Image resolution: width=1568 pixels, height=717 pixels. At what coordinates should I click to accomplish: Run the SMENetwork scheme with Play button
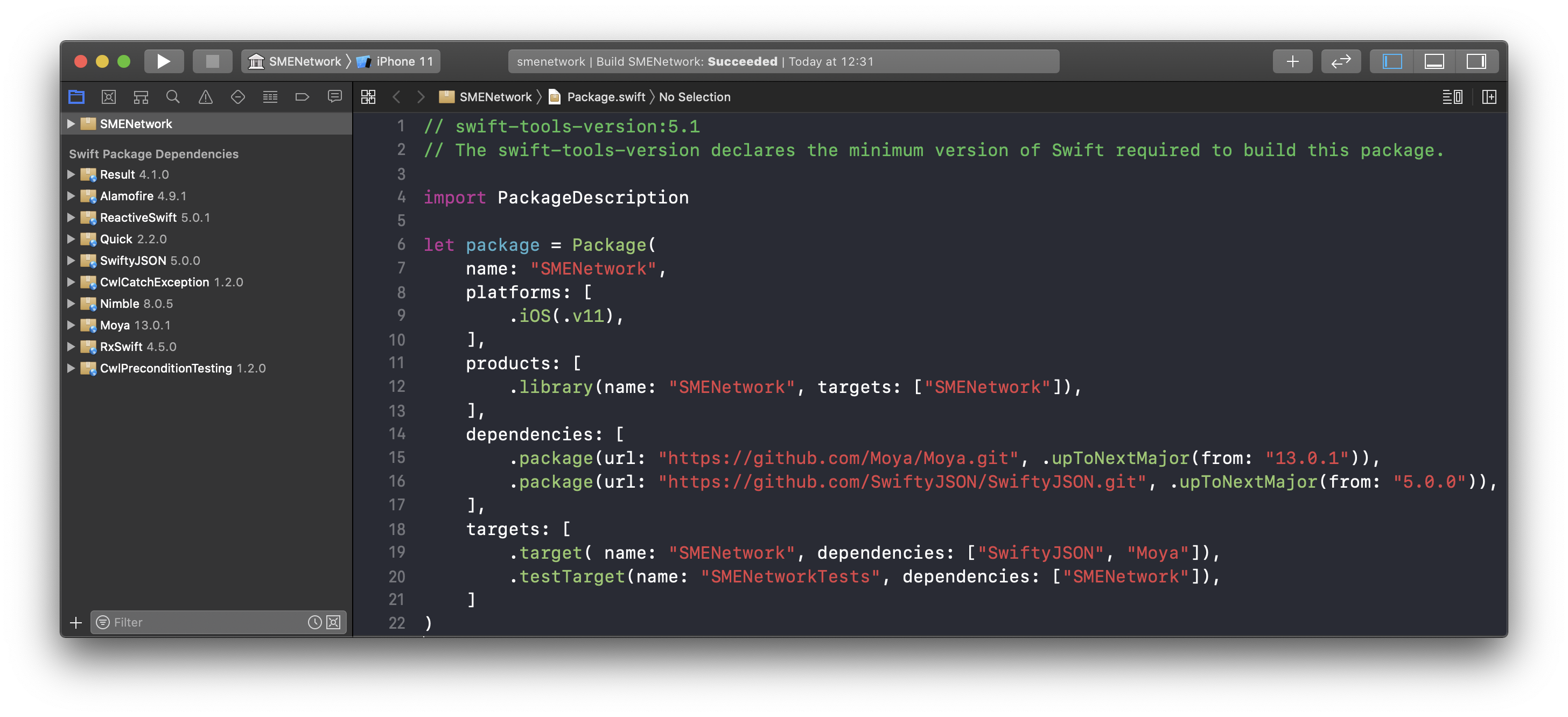click(163, 61)
